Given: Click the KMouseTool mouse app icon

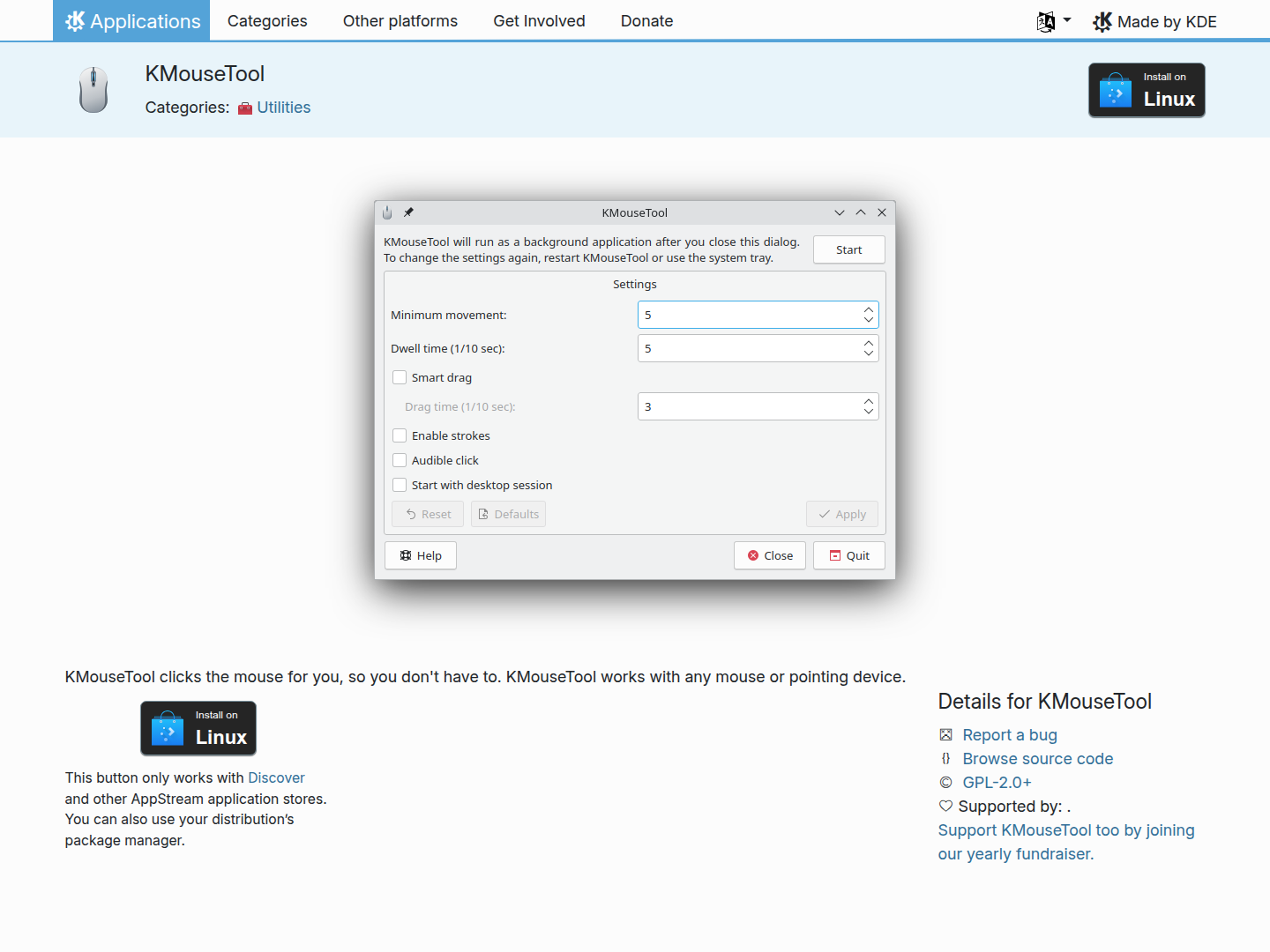Looking at the screenshot, I should click(x=93, y=90).
